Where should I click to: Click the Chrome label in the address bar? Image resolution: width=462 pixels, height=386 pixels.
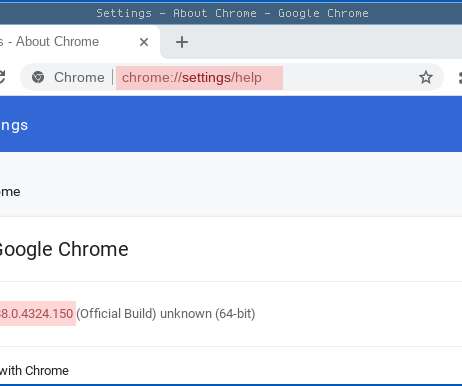tap(79, 77)
